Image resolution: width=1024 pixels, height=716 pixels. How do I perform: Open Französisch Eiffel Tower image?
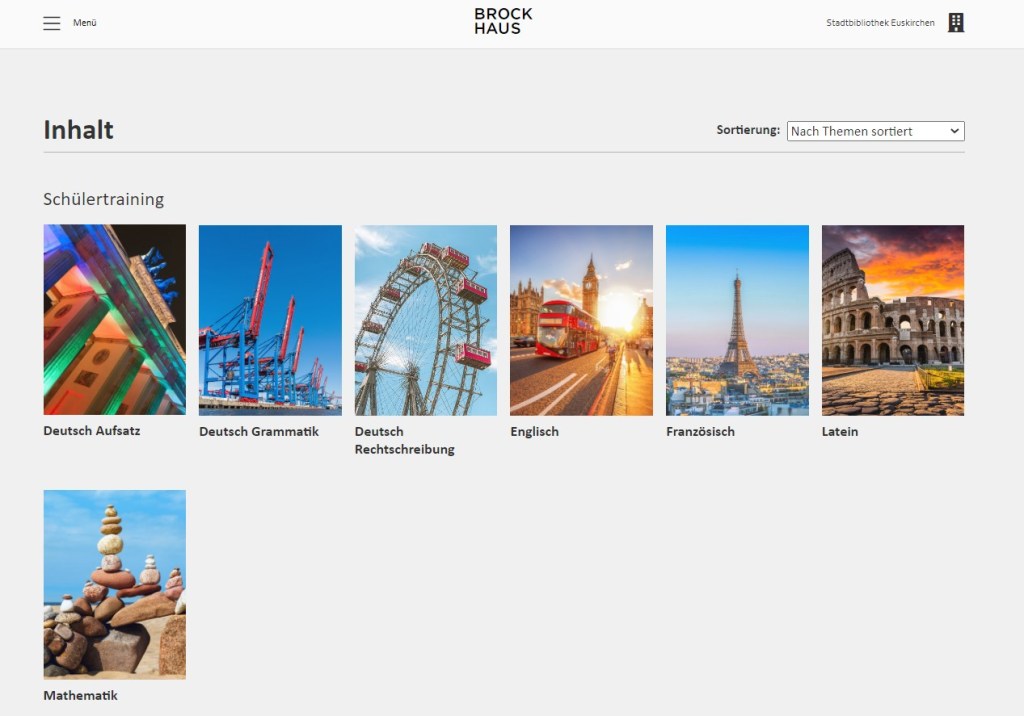737,319
